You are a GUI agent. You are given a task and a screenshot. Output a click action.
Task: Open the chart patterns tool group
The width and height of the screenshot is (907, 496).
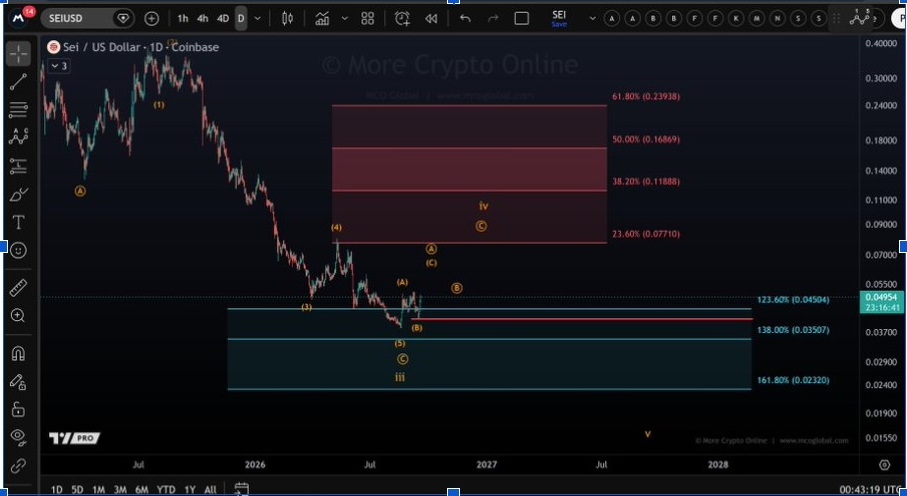pyautogui.click(x=18, y=137)
